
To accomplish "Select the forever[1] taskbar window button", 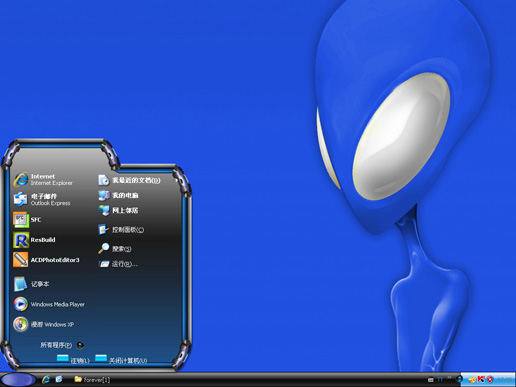I will pos(92,379).
